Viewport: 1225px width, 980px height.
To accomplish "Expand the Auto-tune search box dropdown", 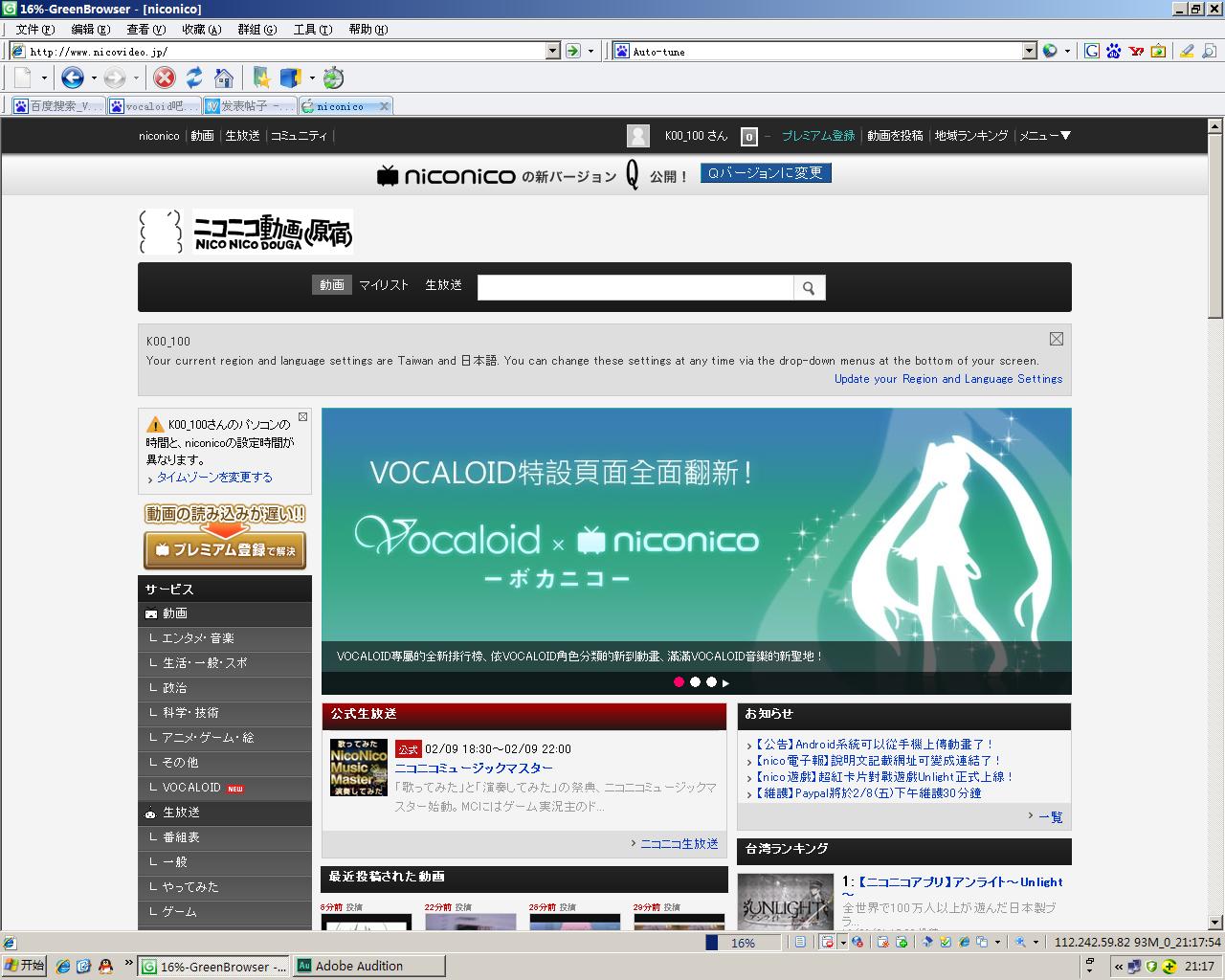I will (1030, 51).
